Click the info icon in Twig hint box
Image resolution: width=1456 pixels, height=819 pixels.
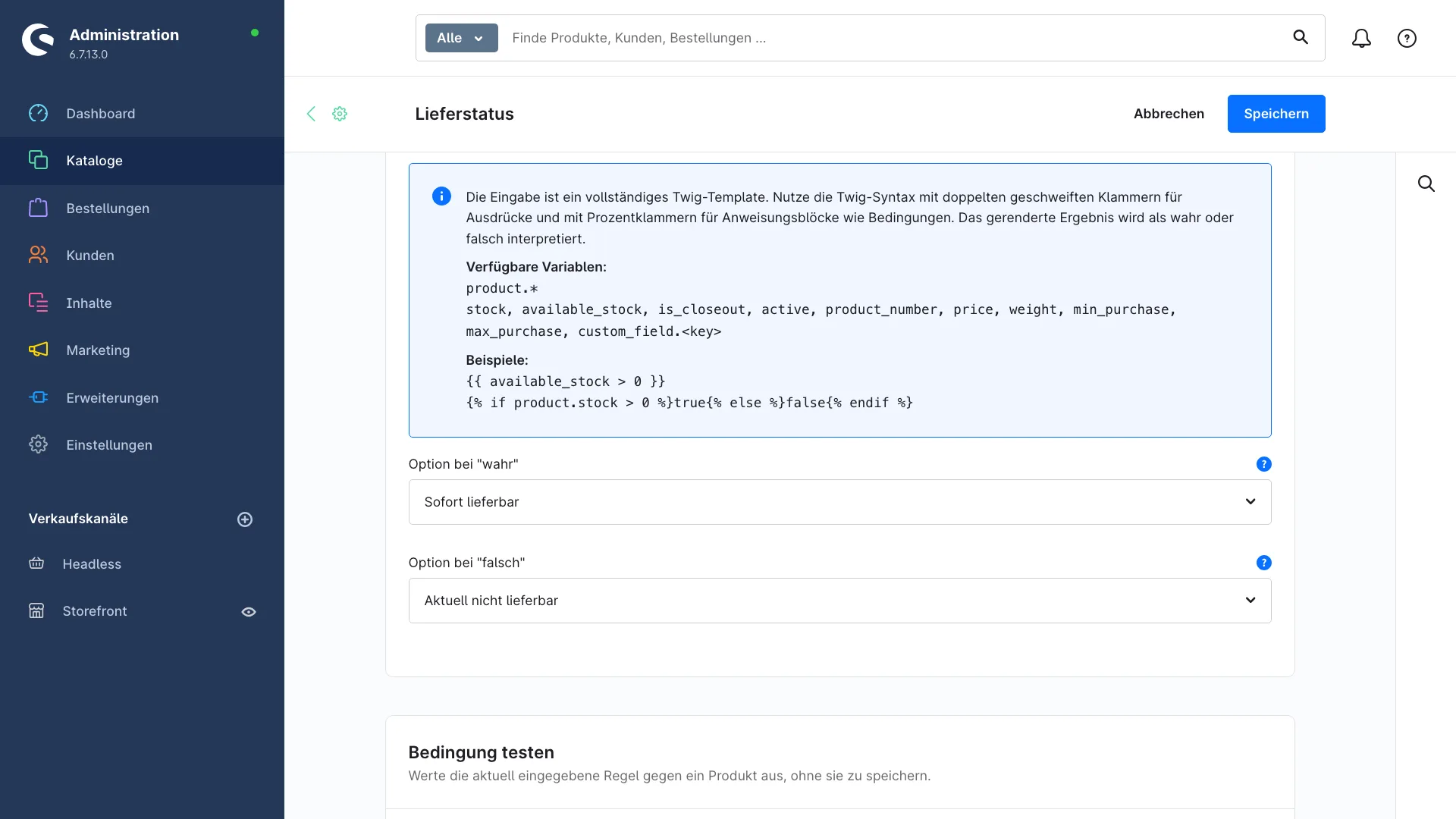point(441,196)
